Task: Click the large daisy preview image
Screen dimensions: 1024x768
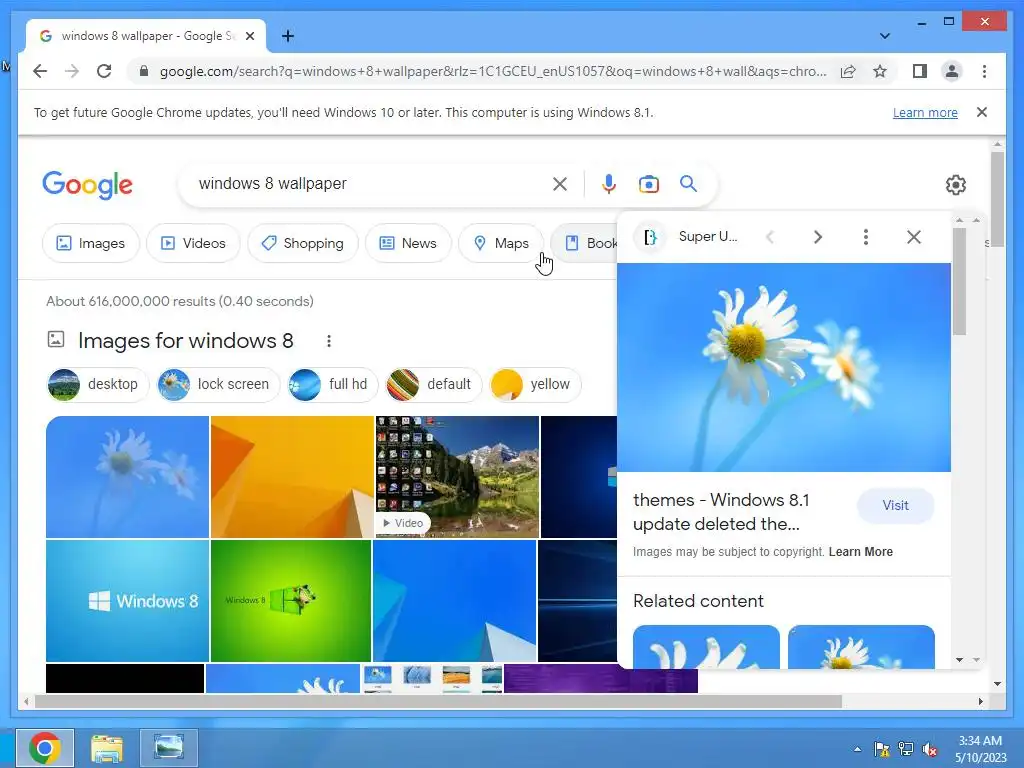Action: 784,367
